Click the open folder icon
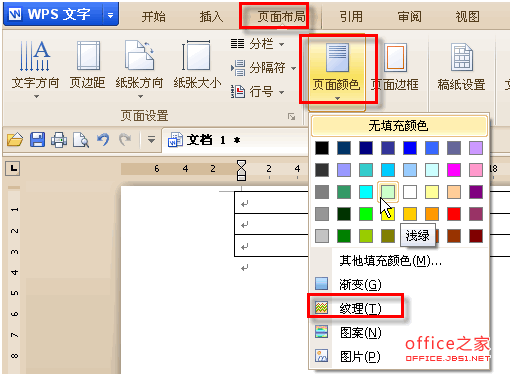This screenshot has height=377, width=513. [x=15, y=140]
